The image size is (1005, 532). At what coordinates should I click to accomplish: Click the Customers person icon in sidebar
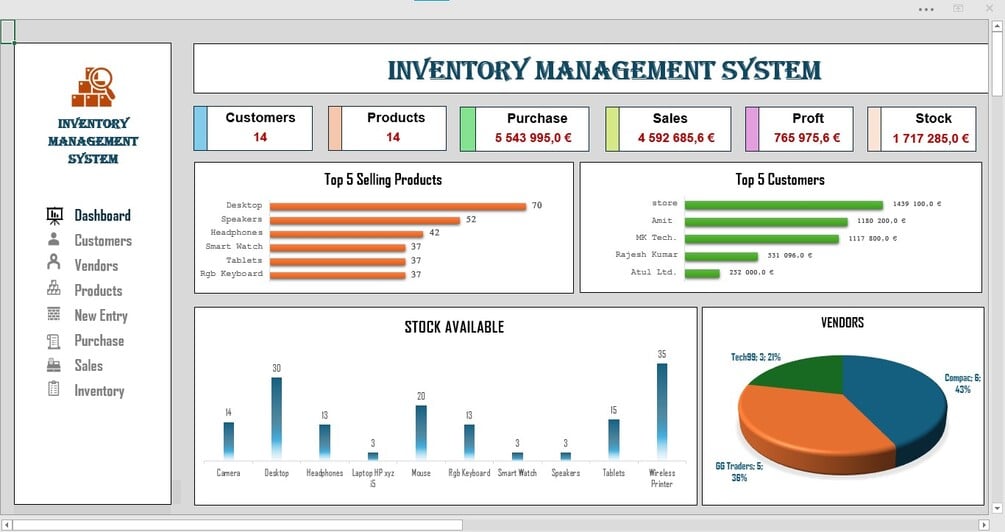[x=54, y=240]
